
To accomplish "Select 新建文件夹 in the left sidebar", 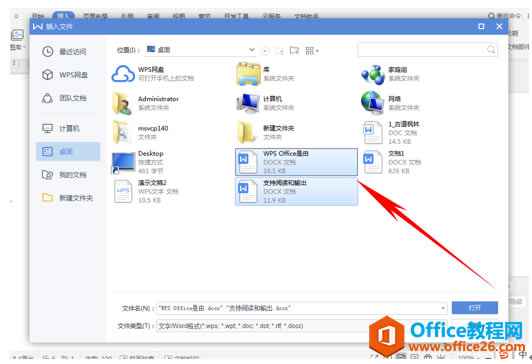I will (x=67, y=198).
